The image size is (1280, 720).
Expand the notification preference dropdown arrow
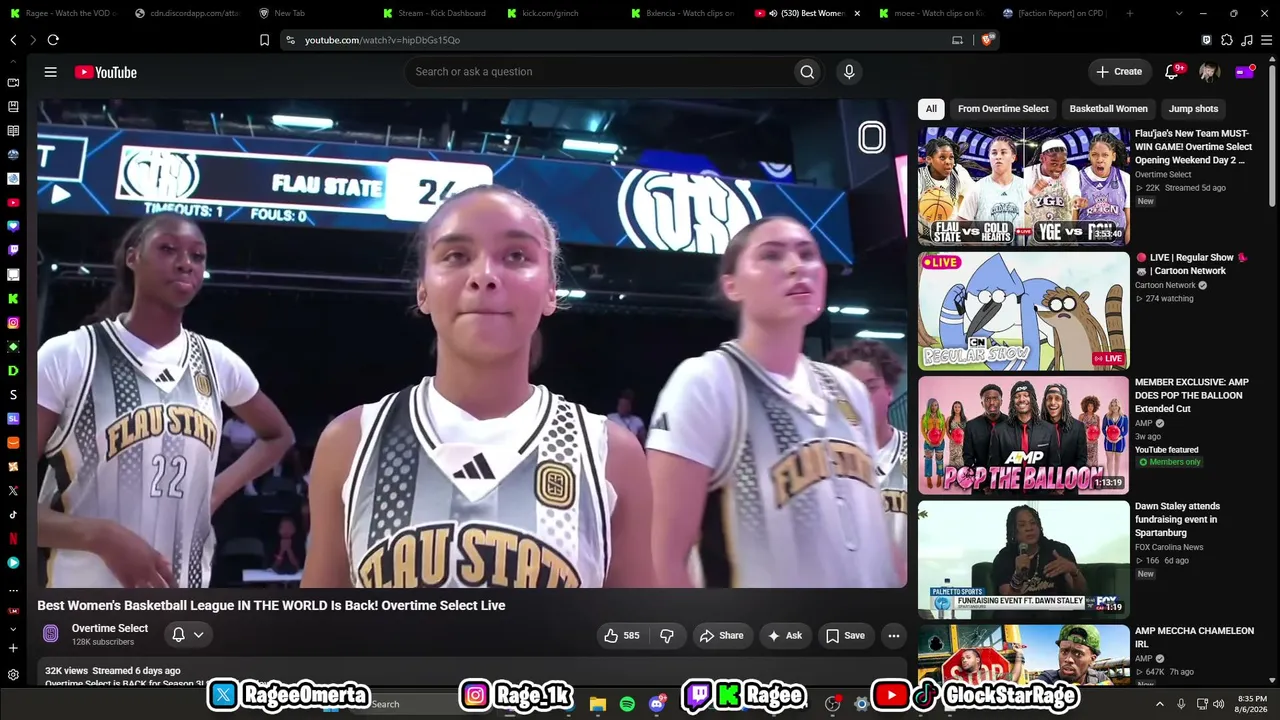tap(199, 635)
